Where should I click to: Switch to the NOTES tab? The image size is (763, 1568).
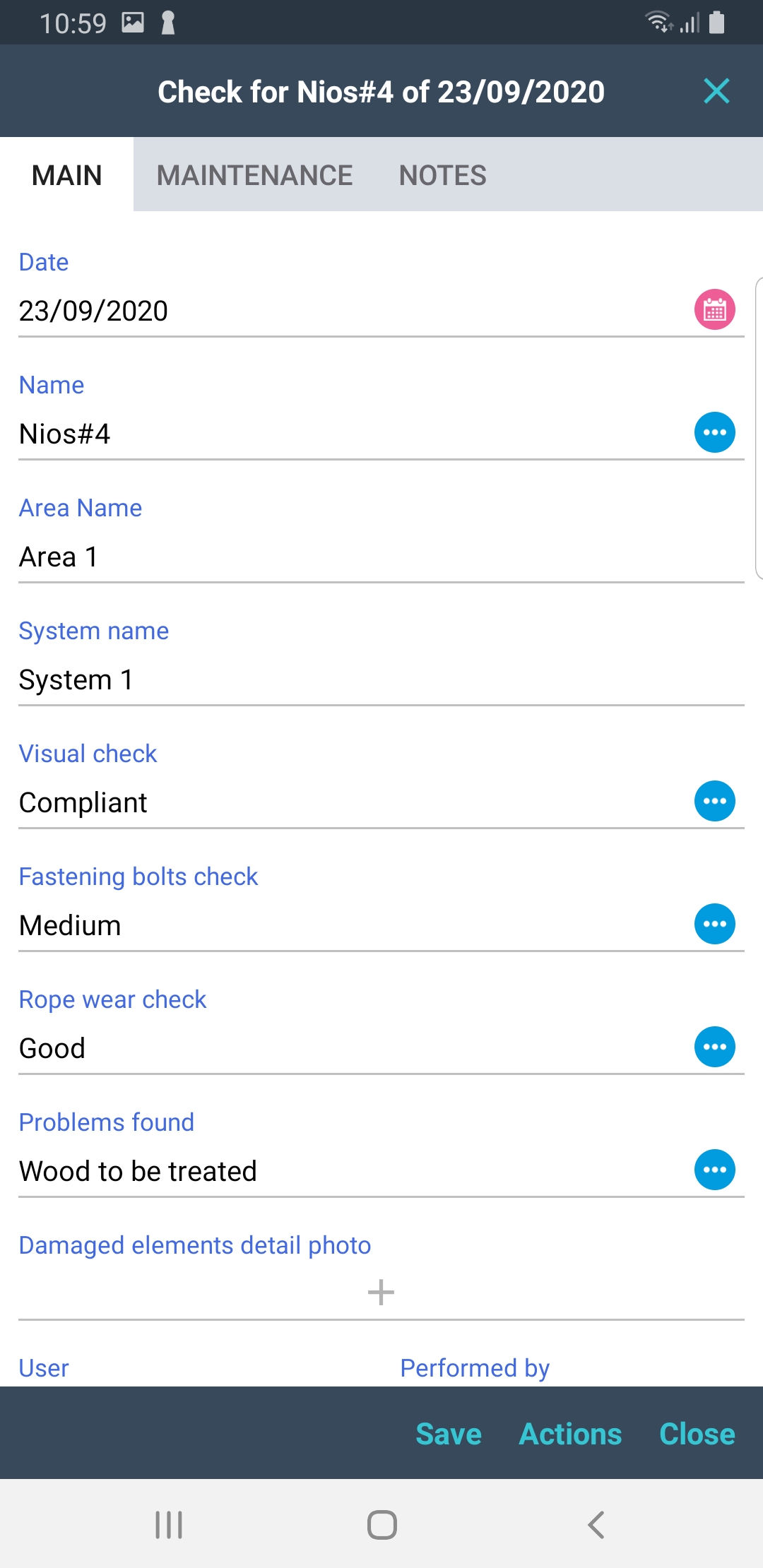442,175
